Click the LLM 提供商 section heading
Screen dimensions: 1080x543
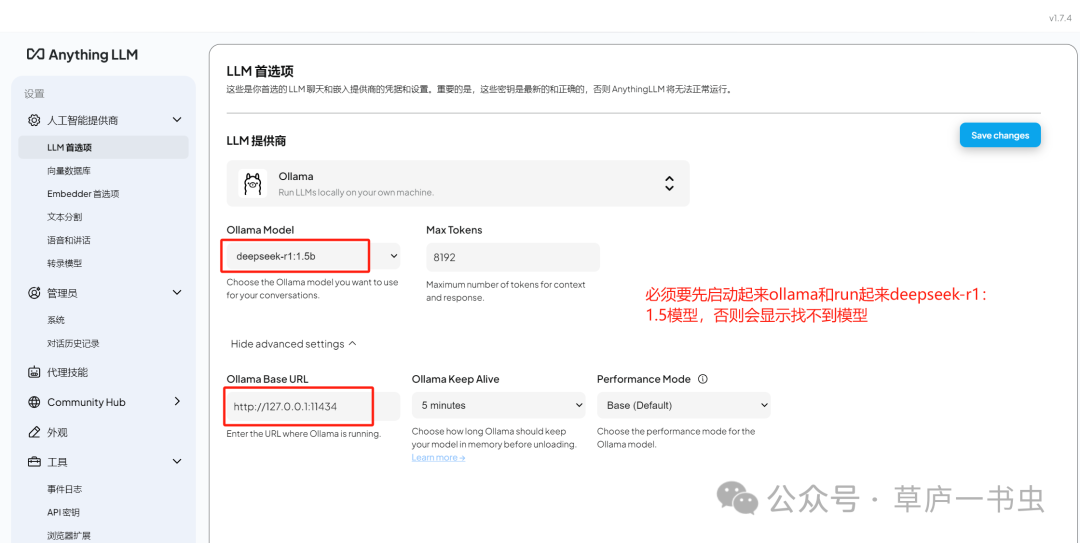coord(256,141)
